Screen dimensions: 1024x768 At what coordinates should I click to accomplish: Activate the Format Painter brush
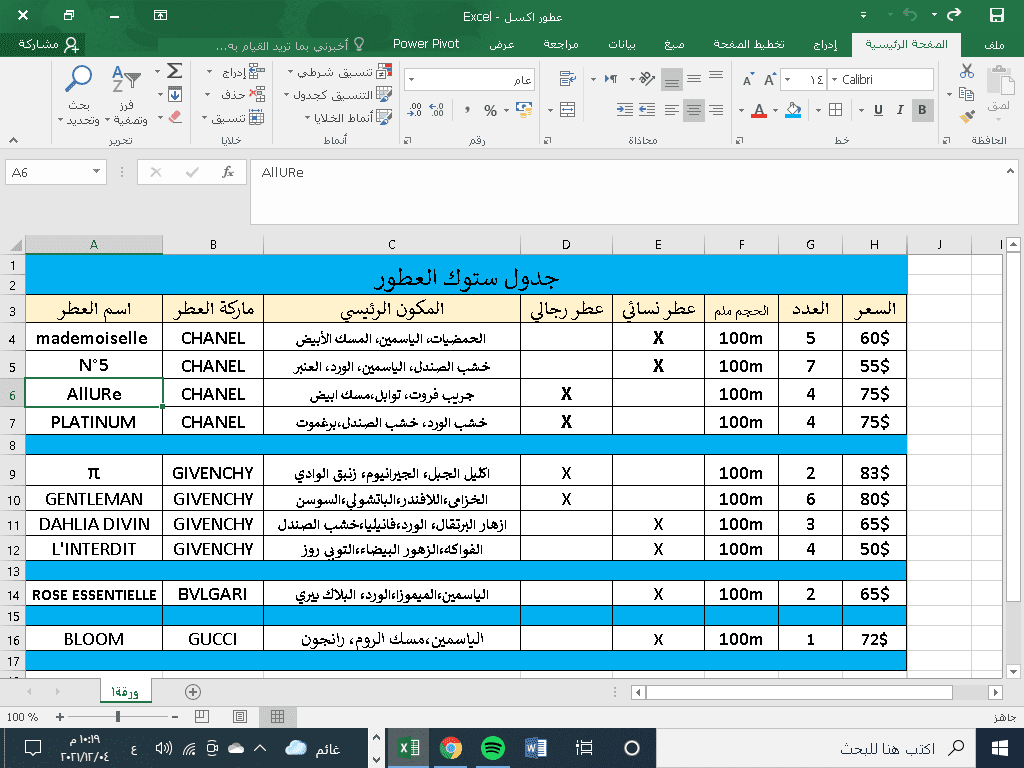(967, 116)
